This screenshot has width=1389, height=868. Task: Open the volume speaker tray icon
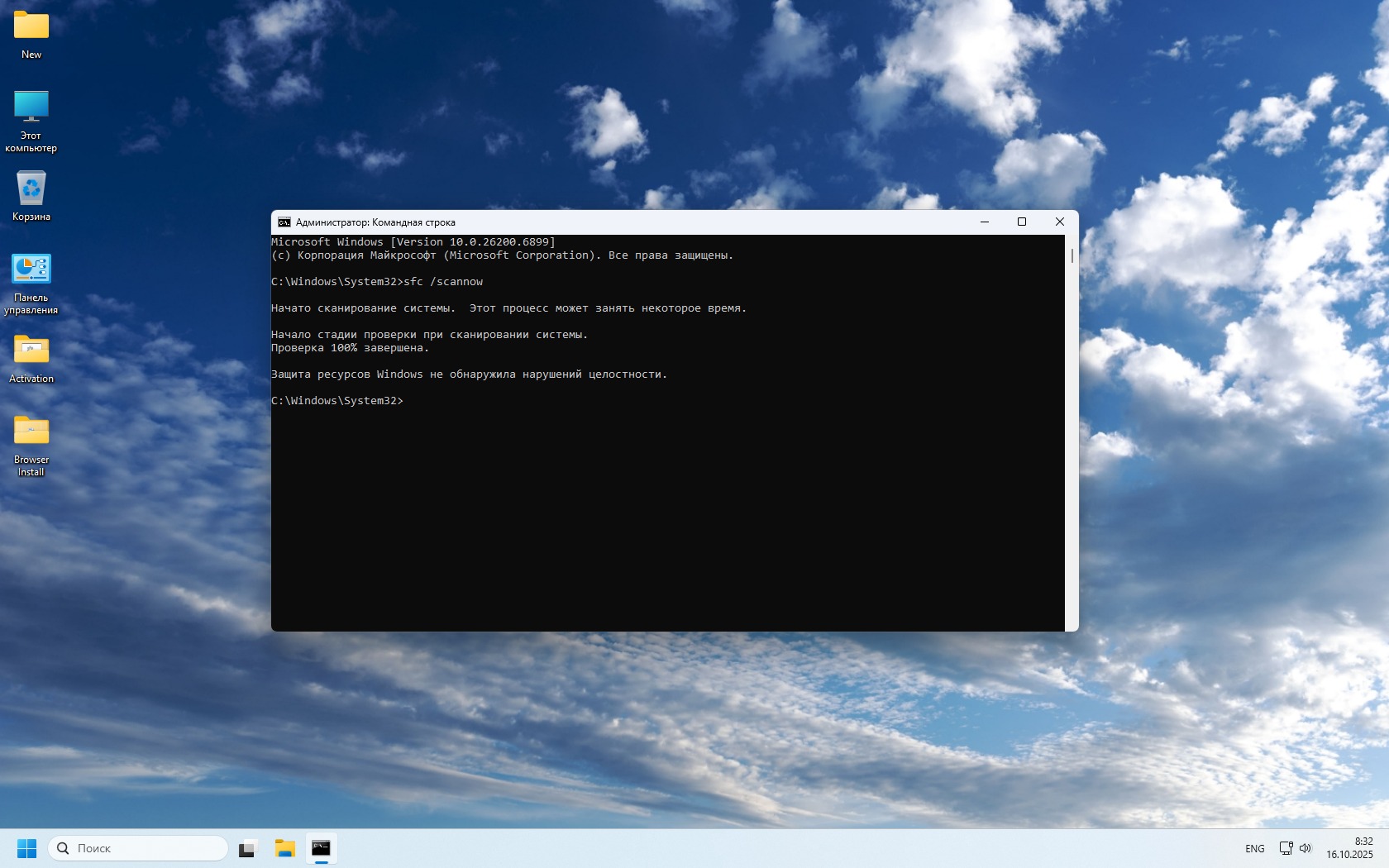point(1305,848)
